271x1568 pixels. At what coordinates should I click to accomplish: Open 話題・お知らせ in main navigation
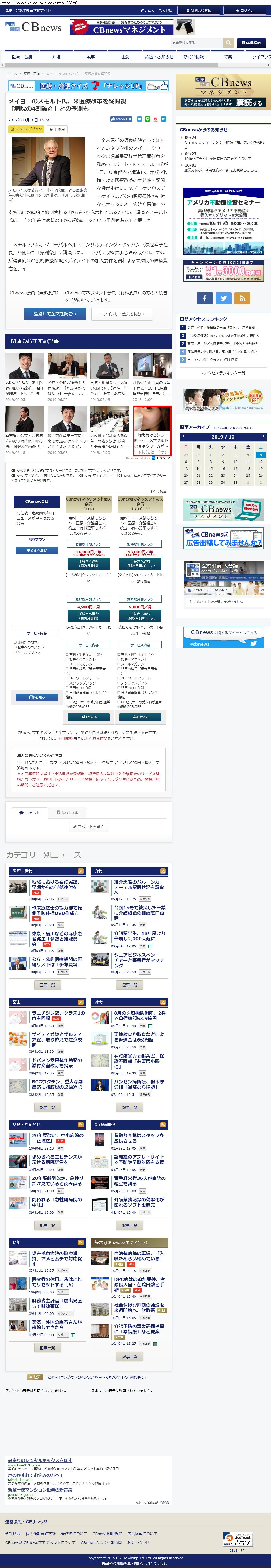[159, 57]
